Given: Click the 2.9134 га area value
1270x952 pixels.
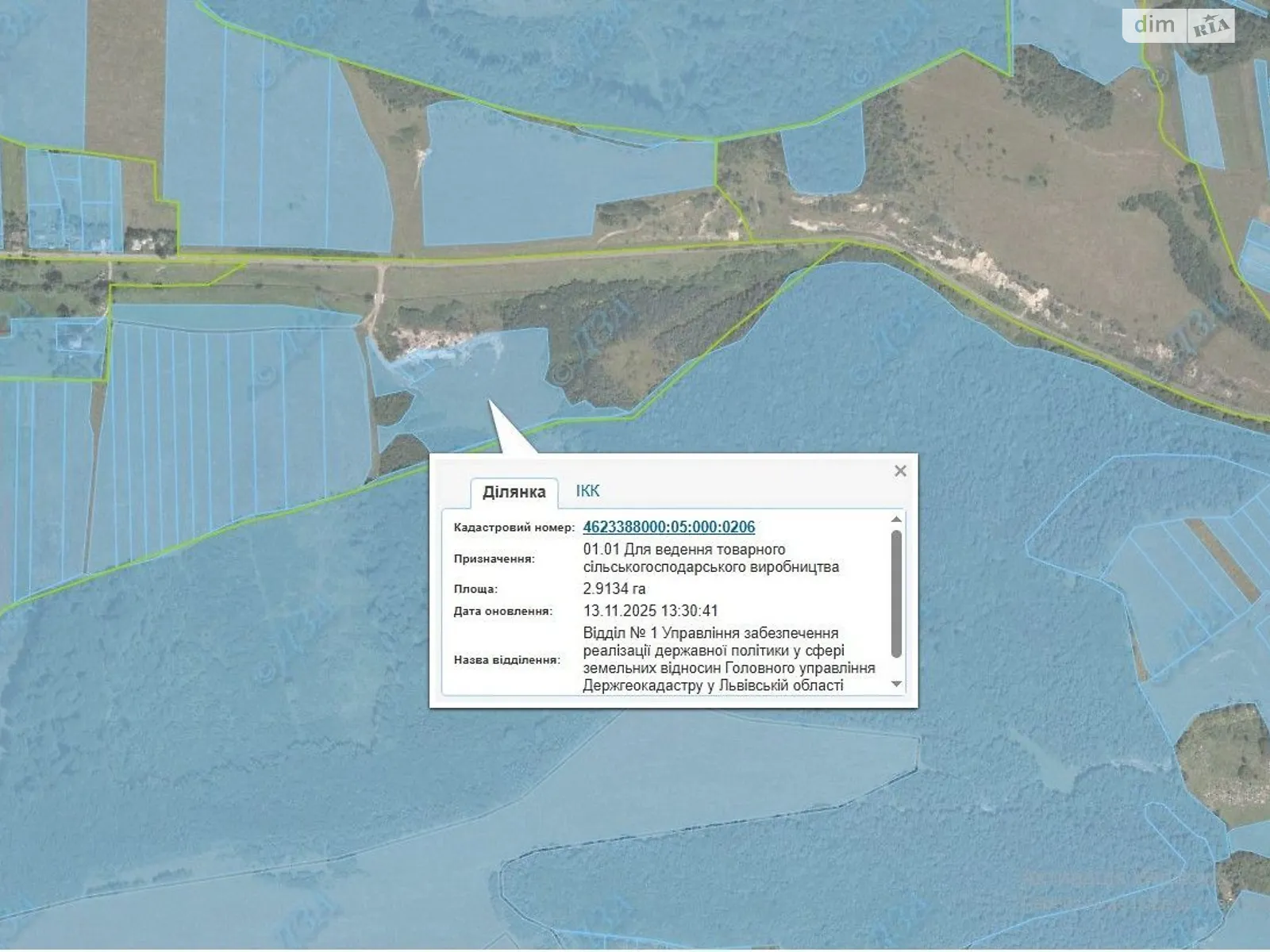Looking at the screenshot, I should pos(614,589).
